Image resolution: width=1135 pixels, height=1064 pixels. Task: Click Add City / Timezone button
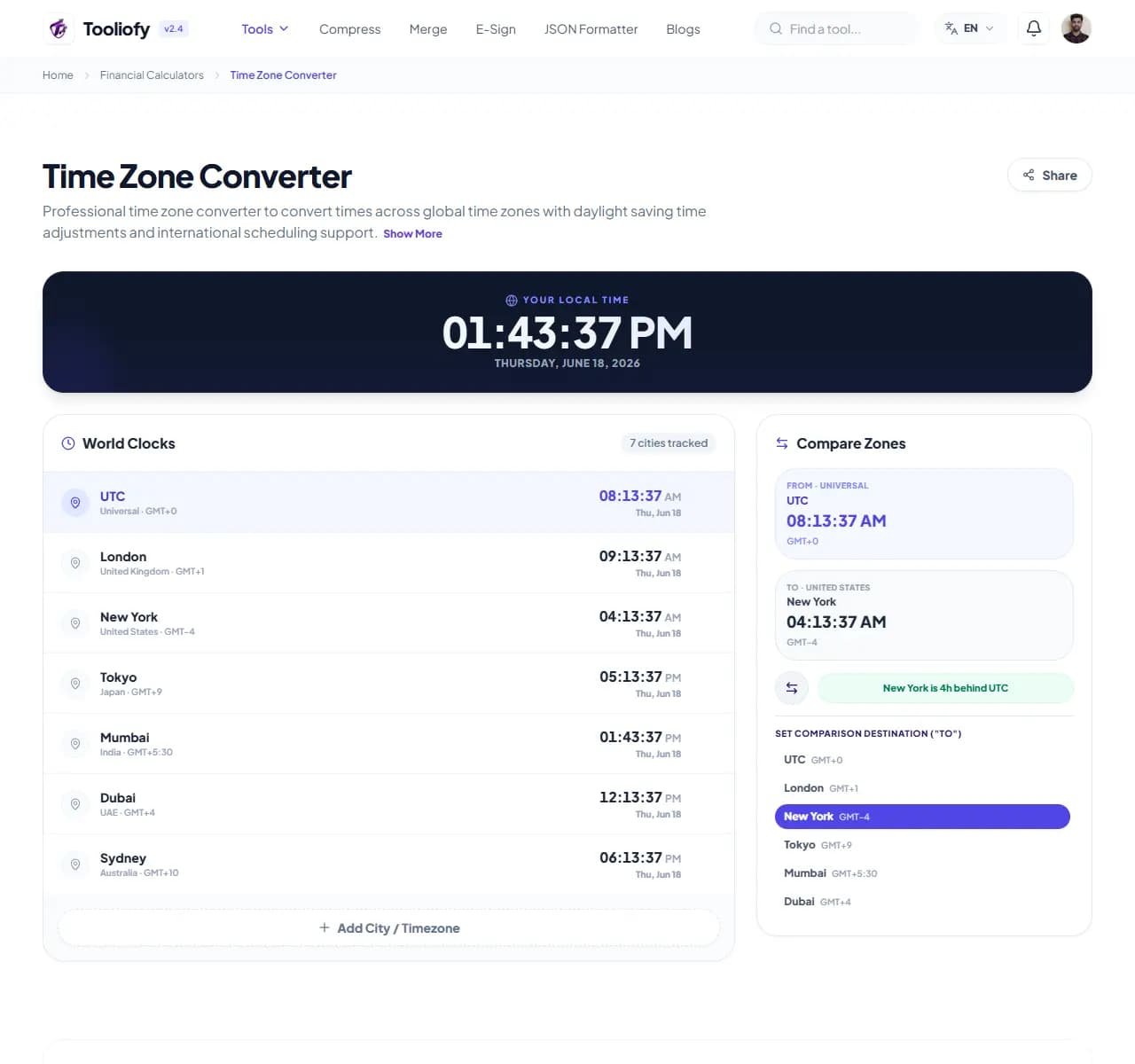388,927
